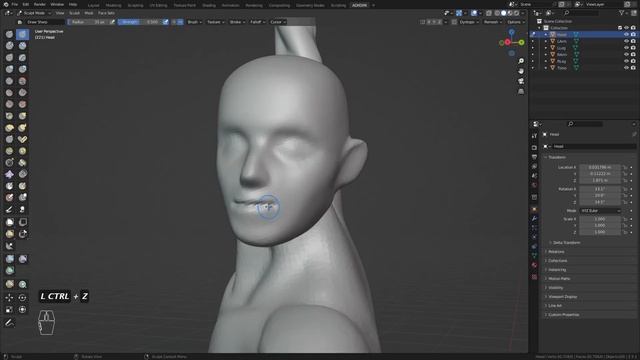Select the Smooth brush tool
Viewport: 640px width, 360px height.
[x=22, y=81]
